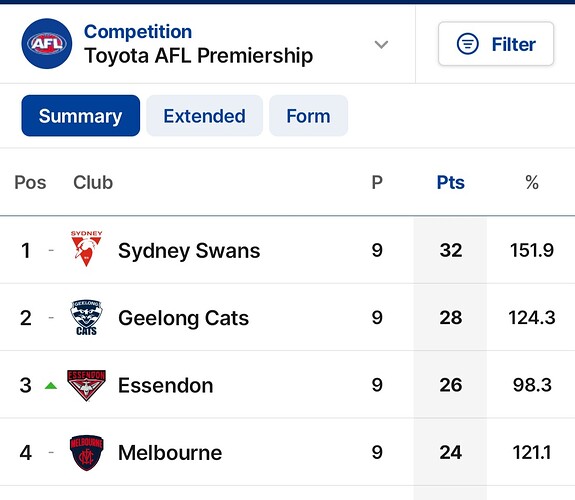The image size is (575, 500).
Task: Select the Summary tab
Action: click(81, 116)
